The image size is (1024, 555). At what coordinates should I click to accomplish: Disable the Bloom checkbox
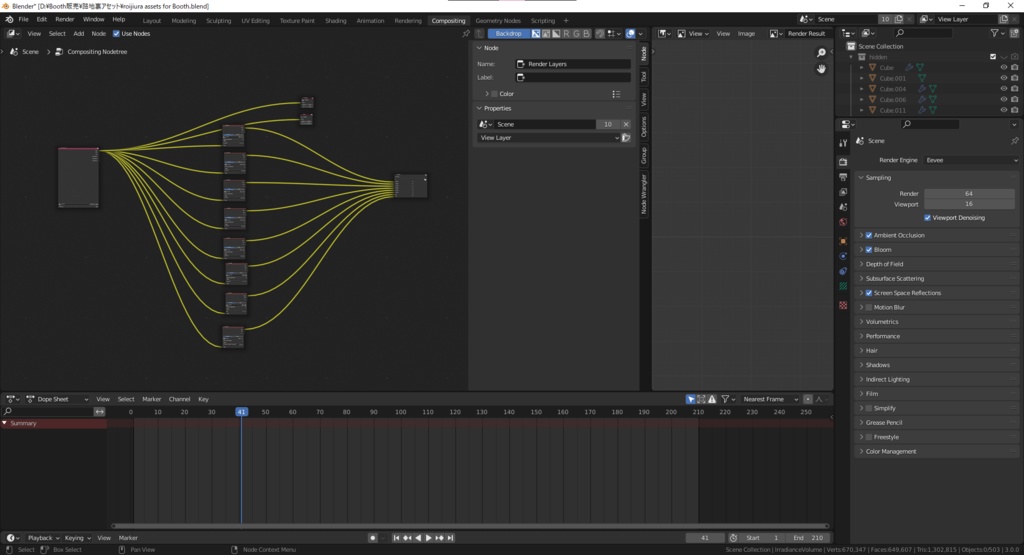869,250
